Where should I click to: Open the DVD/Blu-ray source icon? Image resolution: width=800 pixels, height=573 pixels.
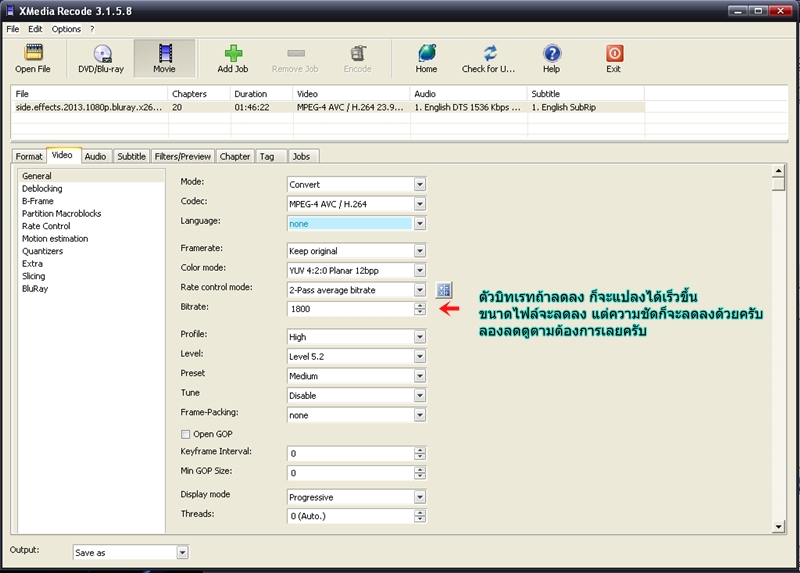102,53
